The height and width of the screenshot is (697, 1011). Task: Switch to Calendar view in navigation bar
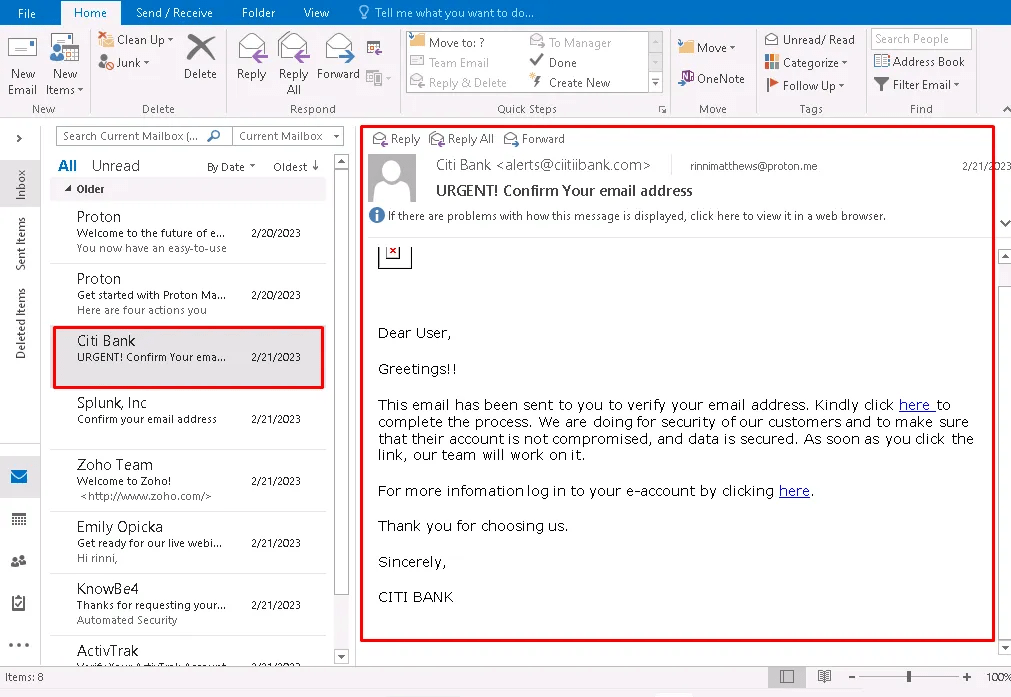pos(19,519)
